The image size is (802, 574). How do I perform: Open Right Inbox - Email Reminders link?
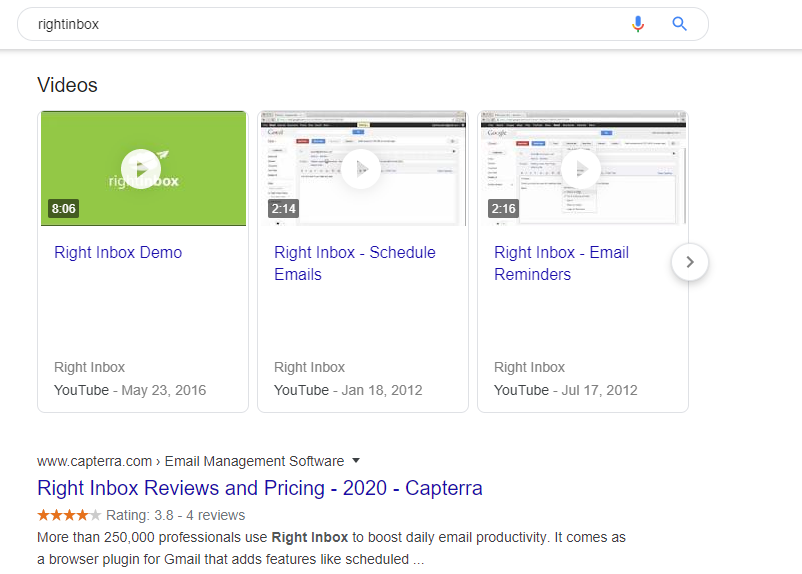(561, 263)
